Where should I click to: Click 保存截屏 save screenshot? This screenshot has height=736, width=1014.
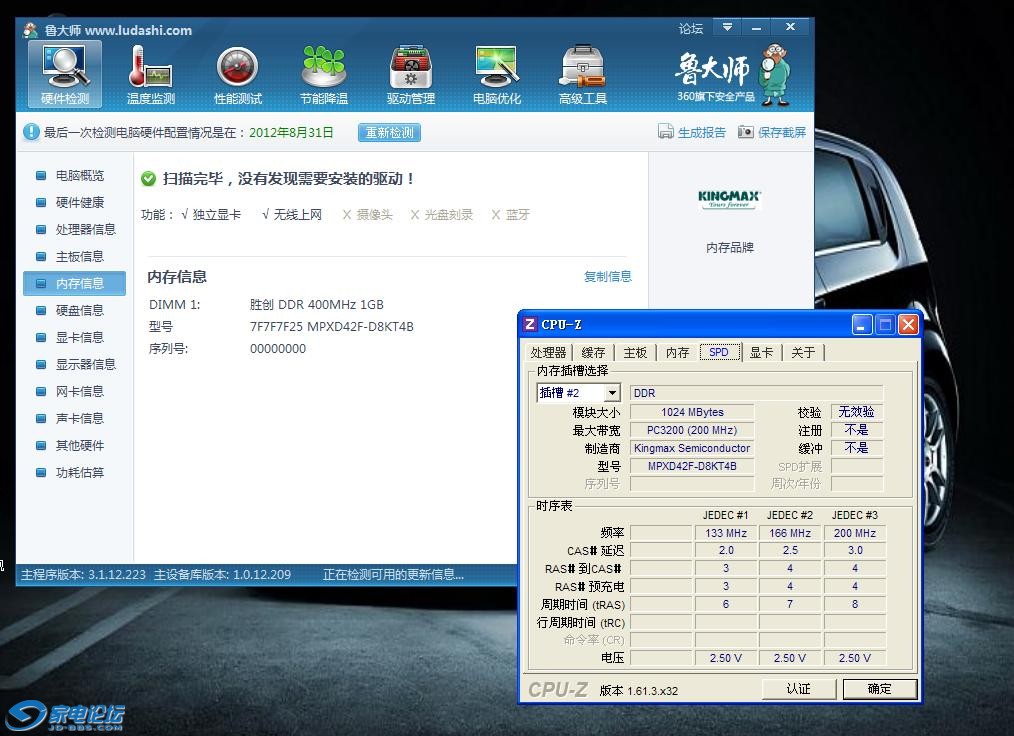click(772, 132)
